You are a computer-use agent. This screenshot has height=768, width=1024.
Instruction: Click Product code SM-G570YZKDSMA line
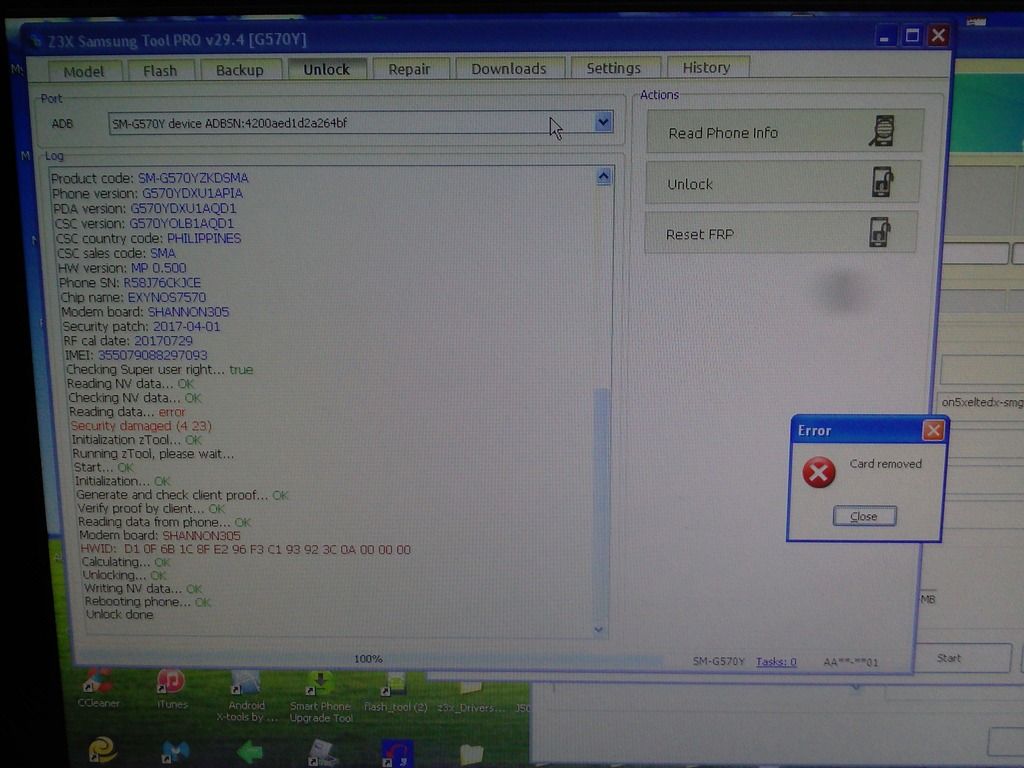pos(150,178)
